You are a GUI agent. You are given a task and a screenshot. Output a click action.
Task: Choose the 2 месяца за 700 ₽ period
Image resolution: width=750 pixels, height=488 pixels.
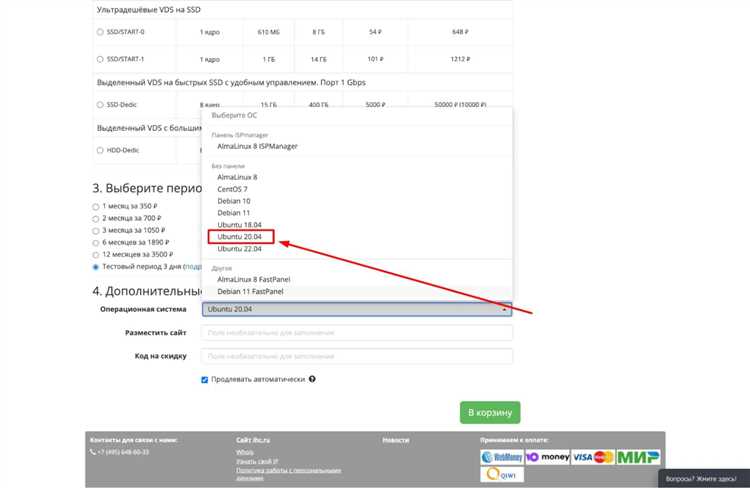click(96, 219)
